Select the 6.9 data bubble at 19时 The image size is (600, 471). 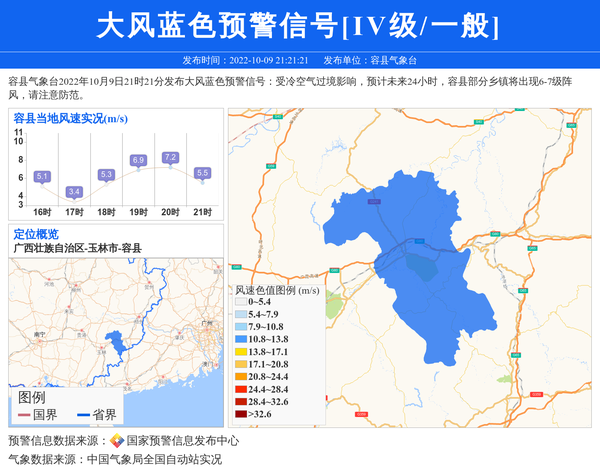(x=138, y=160)
